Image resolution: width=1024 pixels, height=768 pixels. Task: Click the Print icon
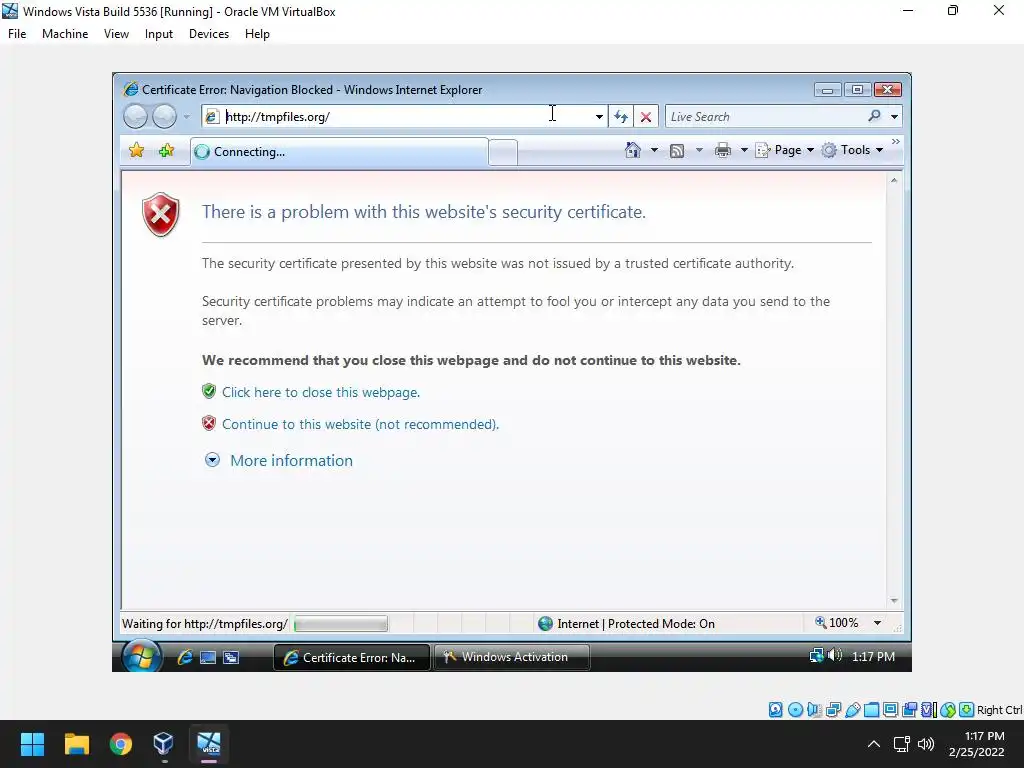point(723,150)
